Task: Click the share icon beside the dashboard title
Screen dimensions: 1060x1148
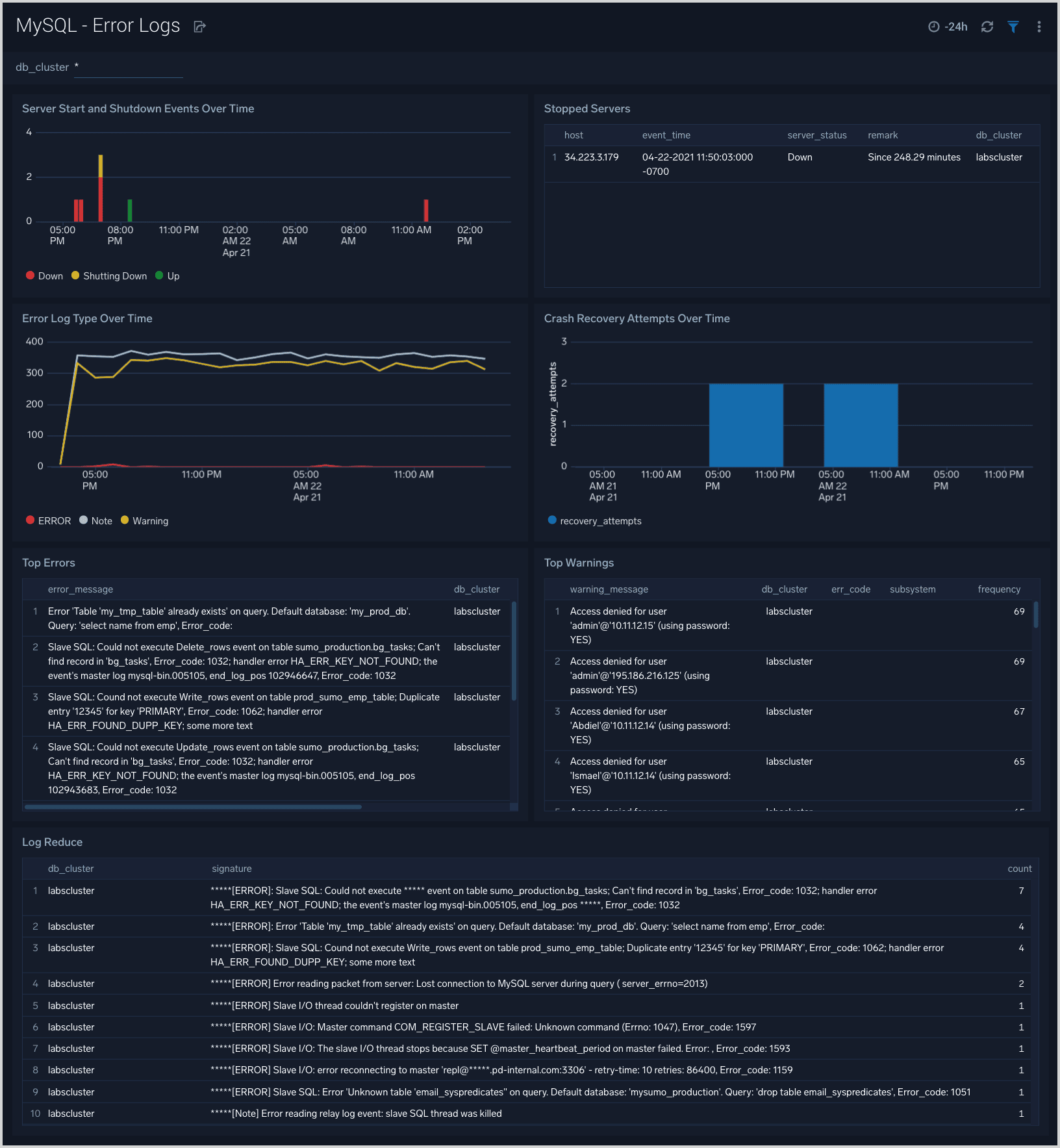Action: 199,26
